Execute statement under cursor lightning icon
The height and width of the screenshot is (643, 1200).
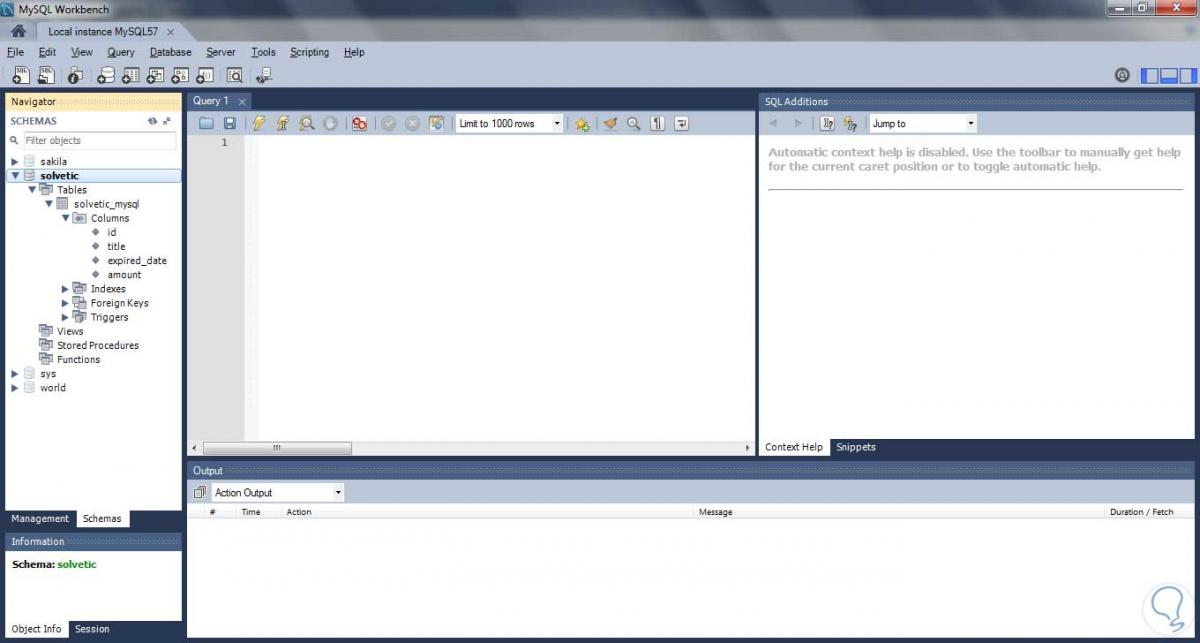pyautogui.click(x=283, y=123)
